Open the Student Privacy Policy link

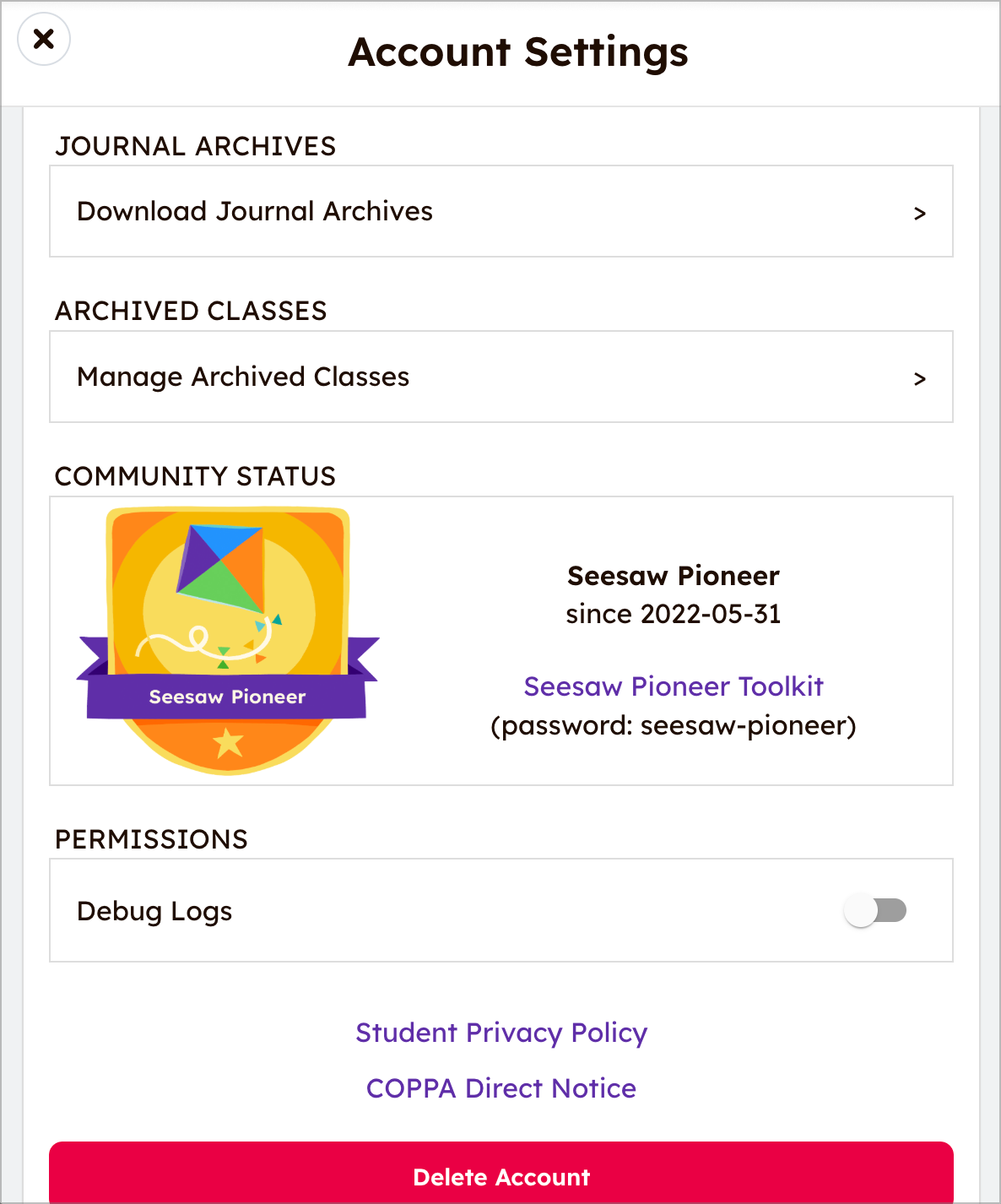(501, 1033)
